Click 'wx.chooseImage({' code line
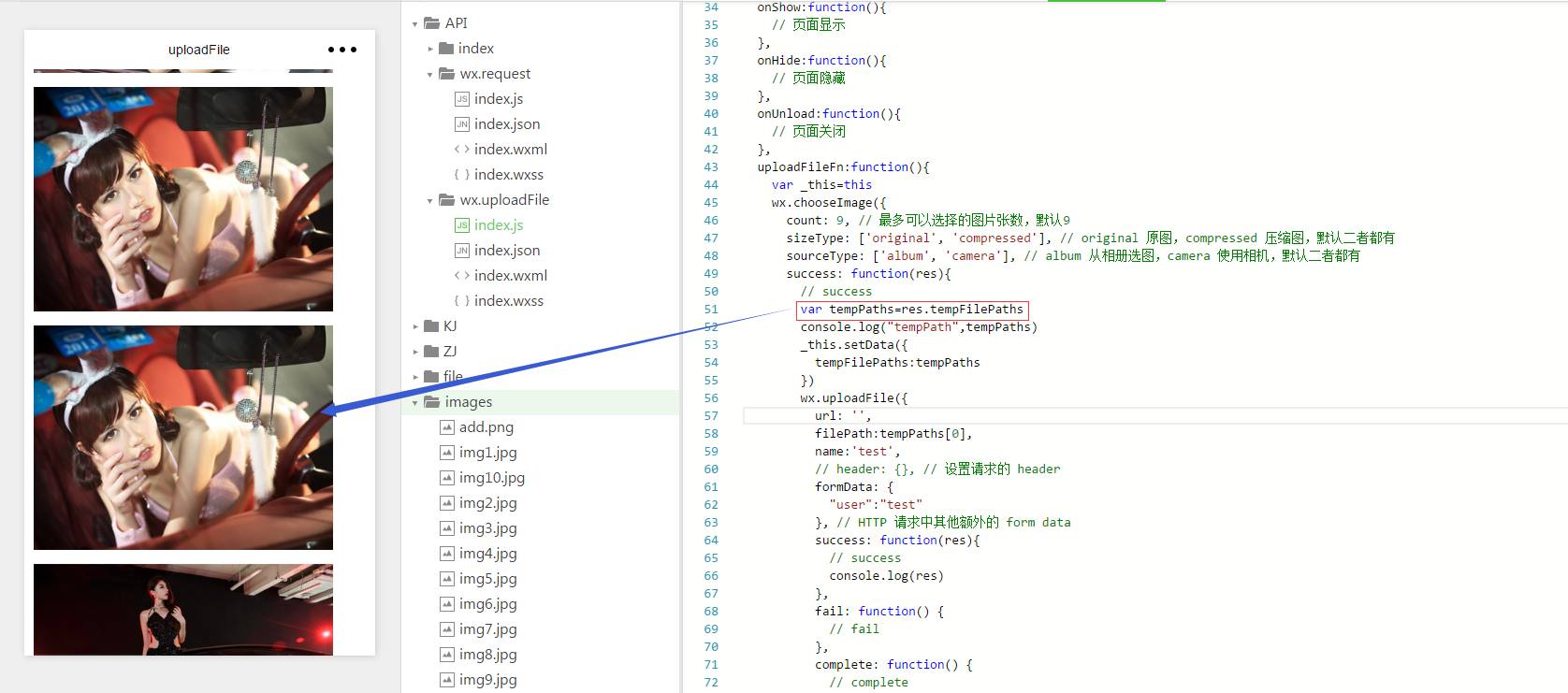 [x=829, y=203]
